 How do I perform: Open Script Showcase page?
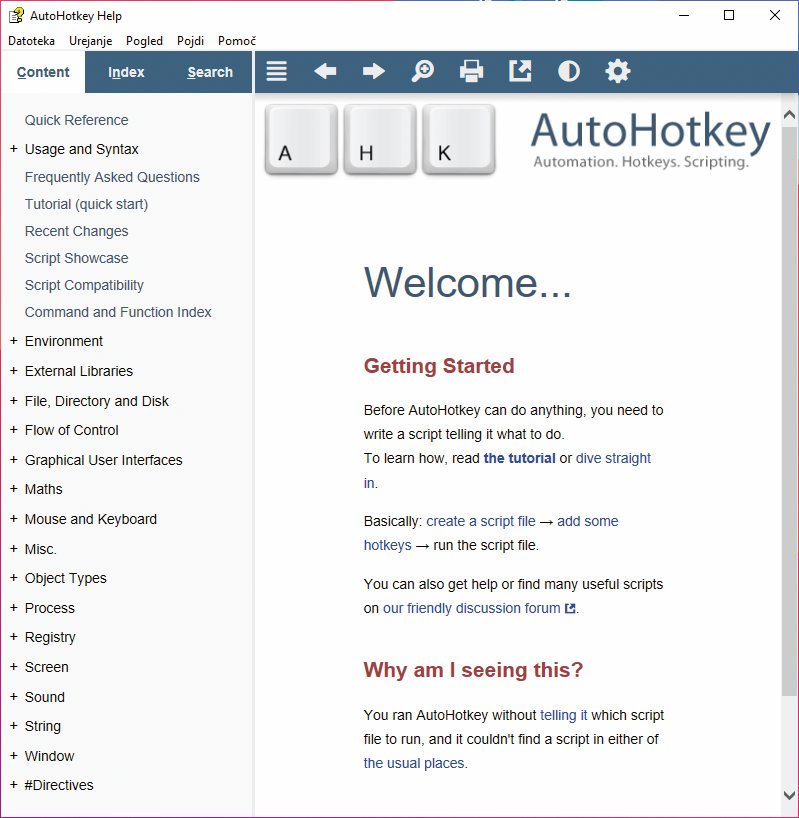coord(77,258)
